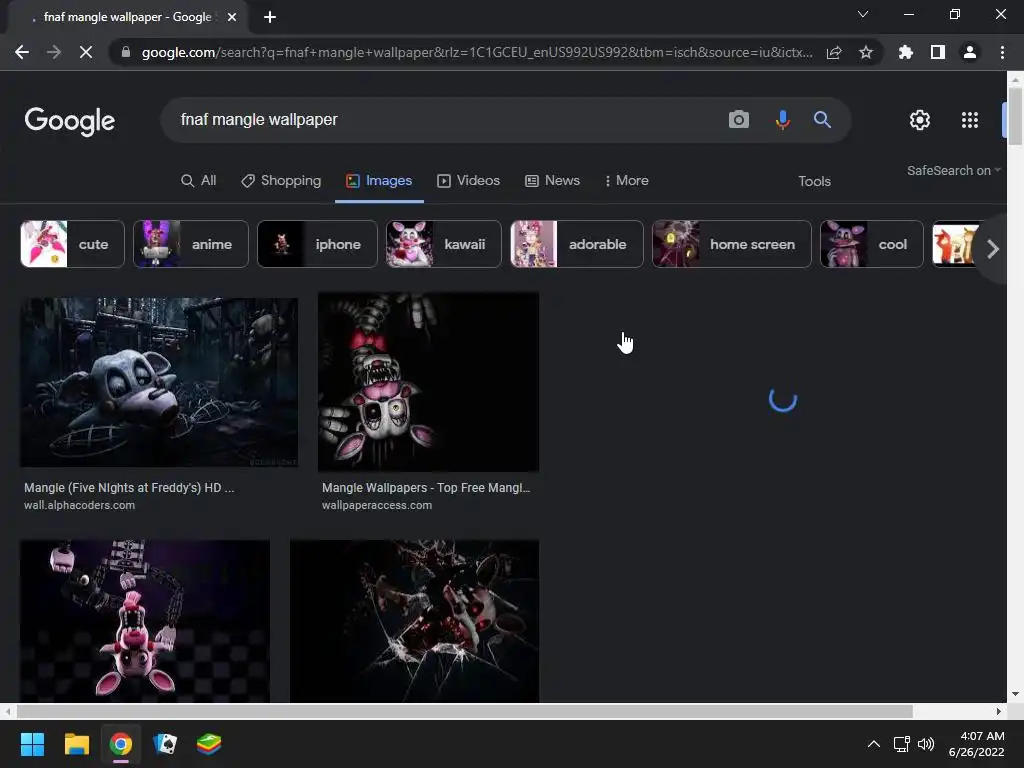Filter results by home screen chip
Image resolution: width=1024 pixels, height=768 pixels.
pyautogui.click(x=731, y=244)
